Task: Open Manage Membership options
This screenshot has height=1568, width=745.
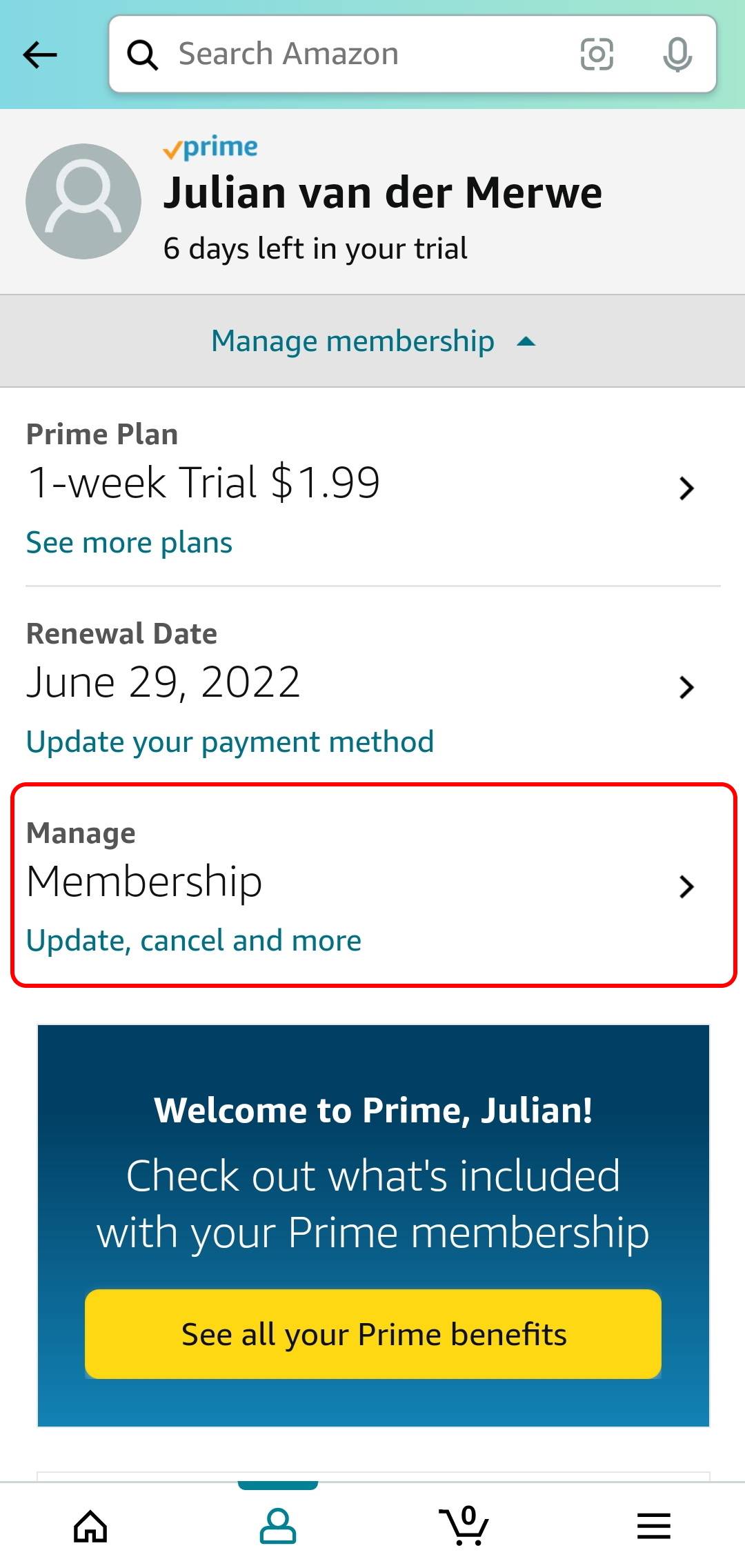Action: [x=686, y=887]
